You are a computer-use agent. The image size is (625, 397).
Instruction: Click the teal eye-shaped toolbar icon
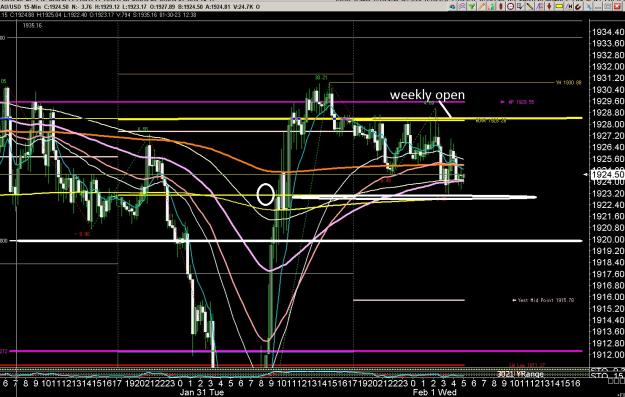click(452, 7)
